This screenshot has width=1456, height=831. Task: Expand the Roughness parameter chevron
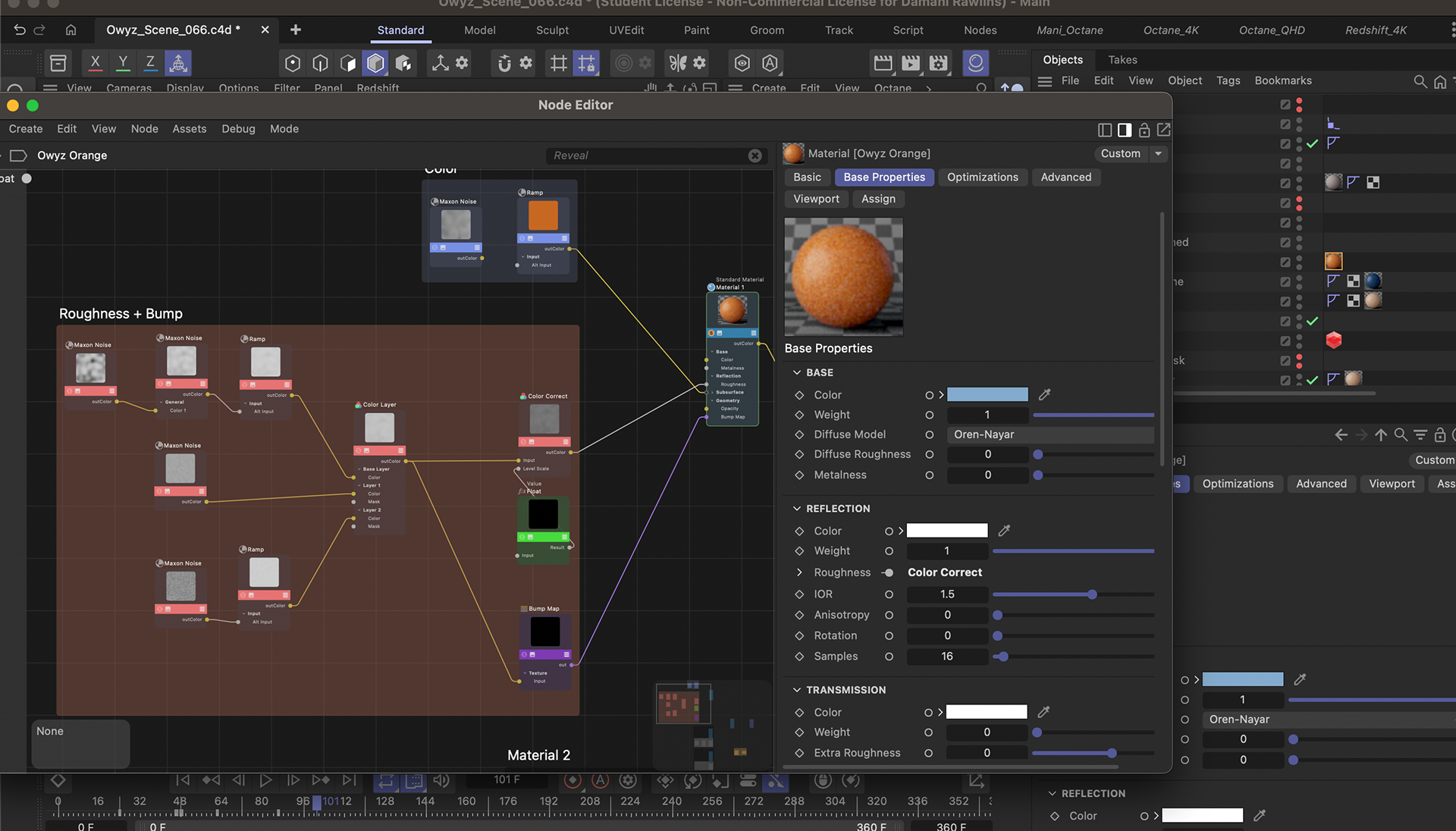click(x=799, y=572)
